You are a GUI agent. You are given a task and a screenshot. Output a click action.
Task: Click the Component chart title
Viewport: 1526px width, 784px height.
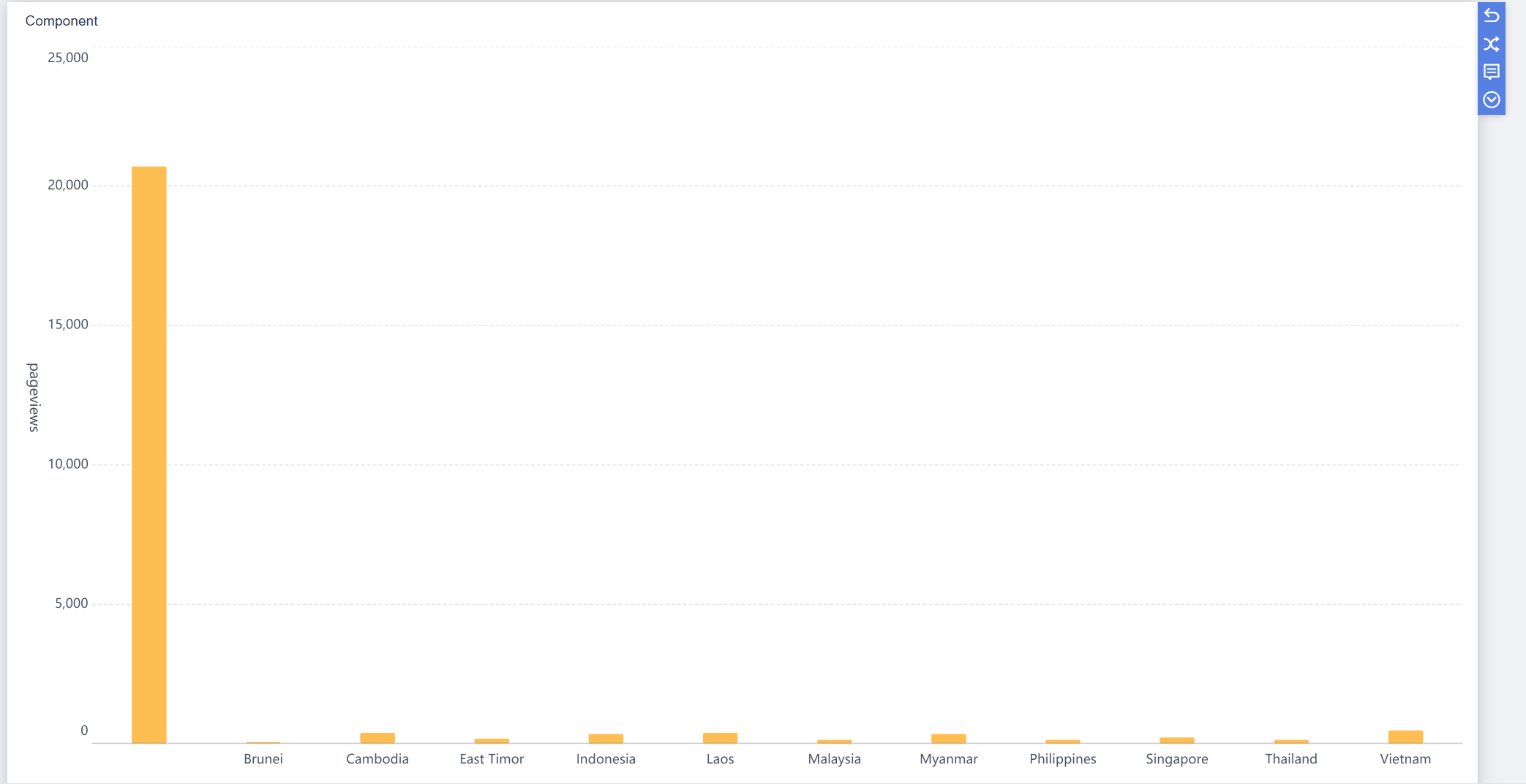click(61, 21)
